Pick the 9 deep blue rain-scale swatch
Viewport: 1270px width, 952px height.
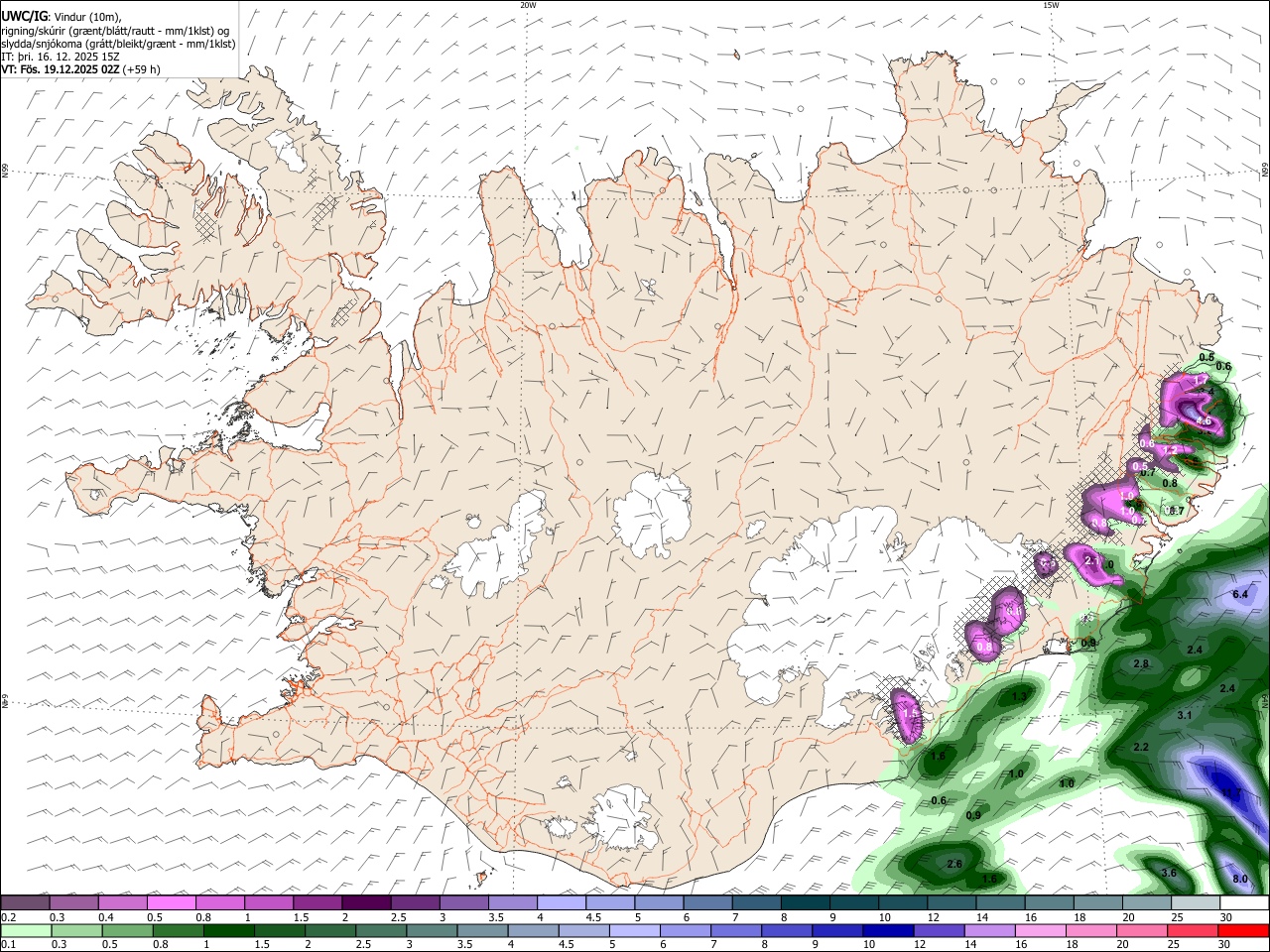click(837, 930)
